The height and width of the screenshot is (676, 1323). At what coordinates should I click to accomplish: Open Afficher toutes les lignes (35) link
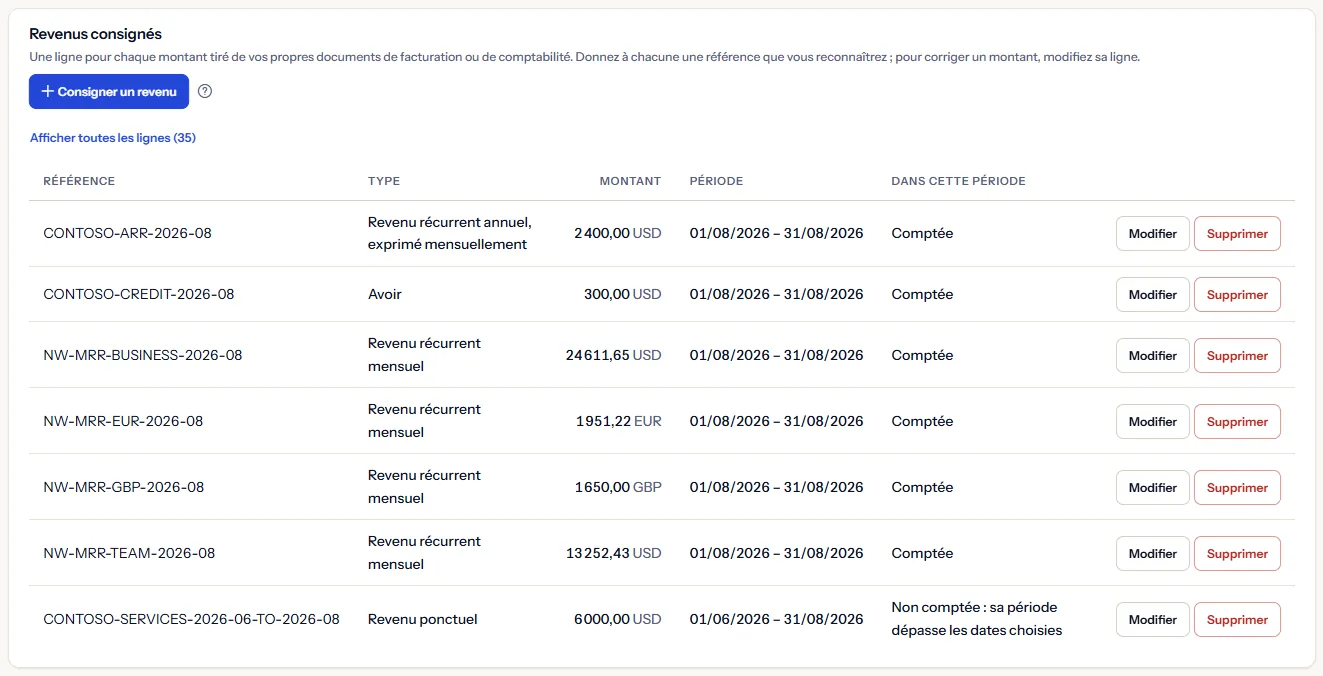(x=113, y=138)
